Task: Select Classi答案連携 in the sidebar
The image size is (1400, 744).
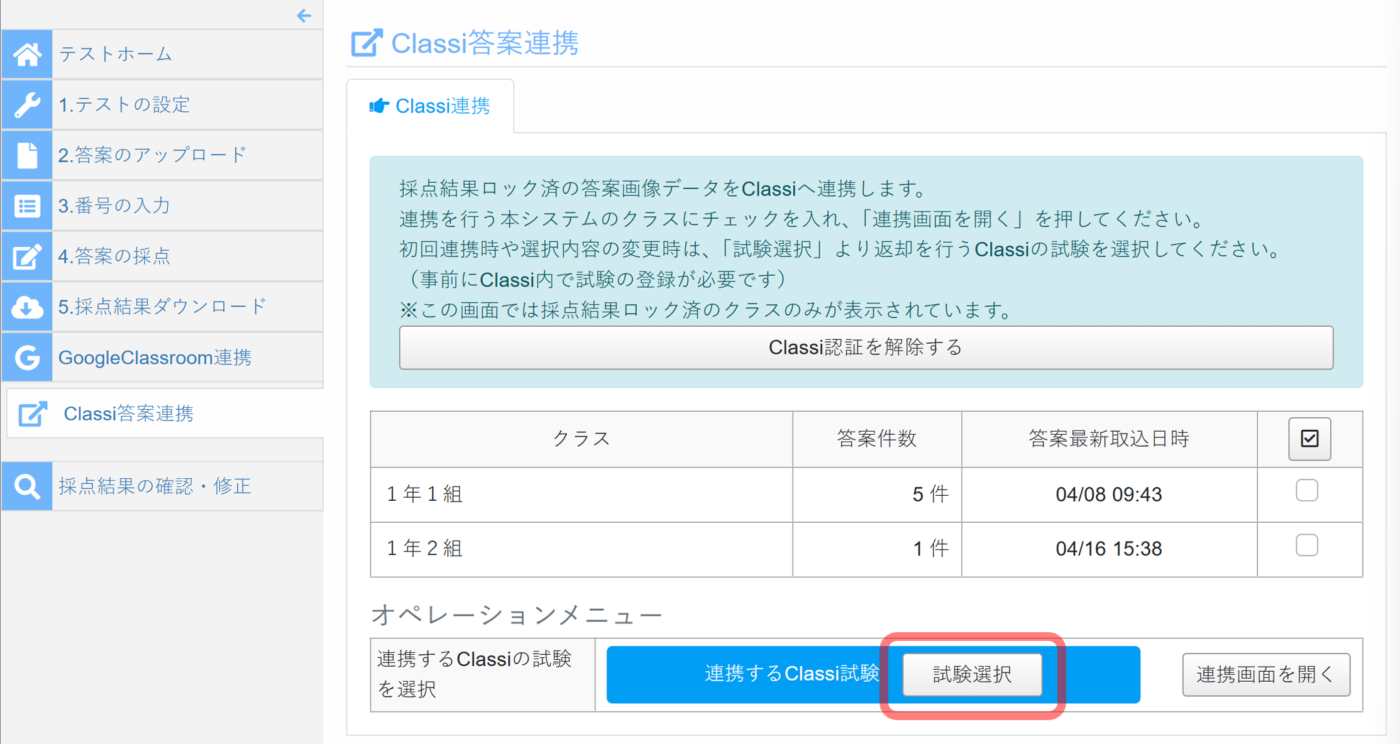Action: tap(165, 414)
